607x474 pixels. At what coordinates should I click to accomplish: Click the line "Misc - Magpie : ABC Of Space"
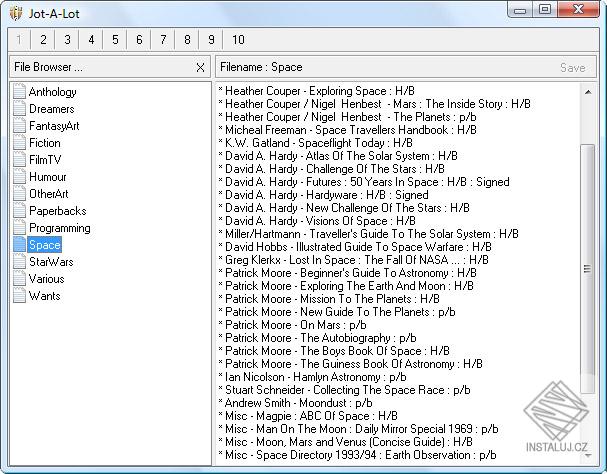308,416
